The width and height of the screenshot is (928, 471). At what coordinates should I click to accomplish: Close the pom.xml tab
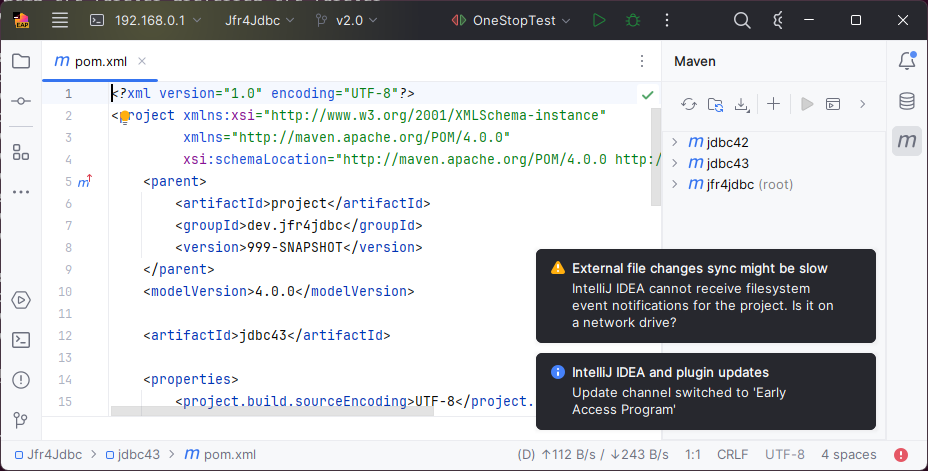coord(142,61)
